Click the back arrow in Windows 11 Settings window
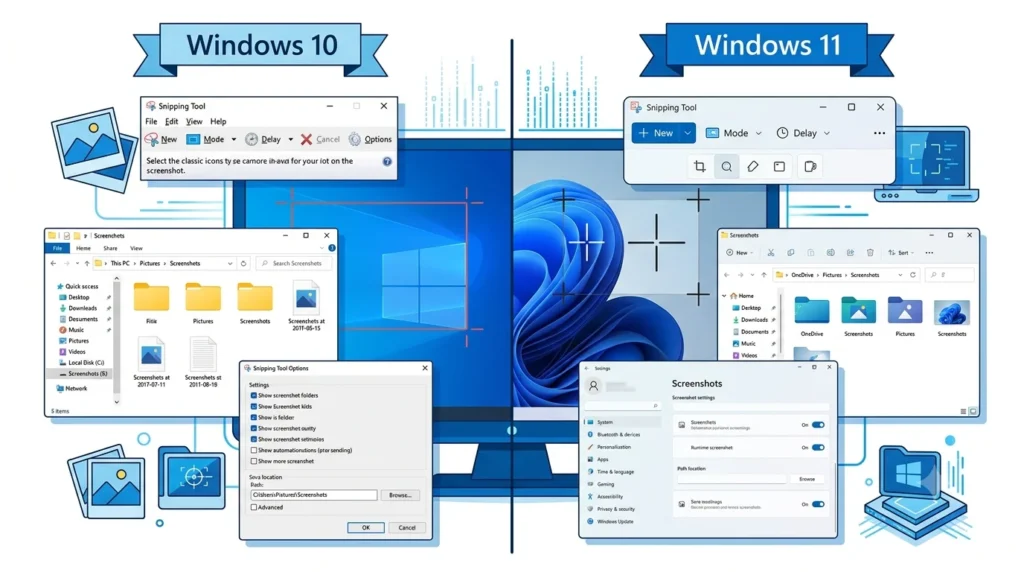 click(586, 368)
